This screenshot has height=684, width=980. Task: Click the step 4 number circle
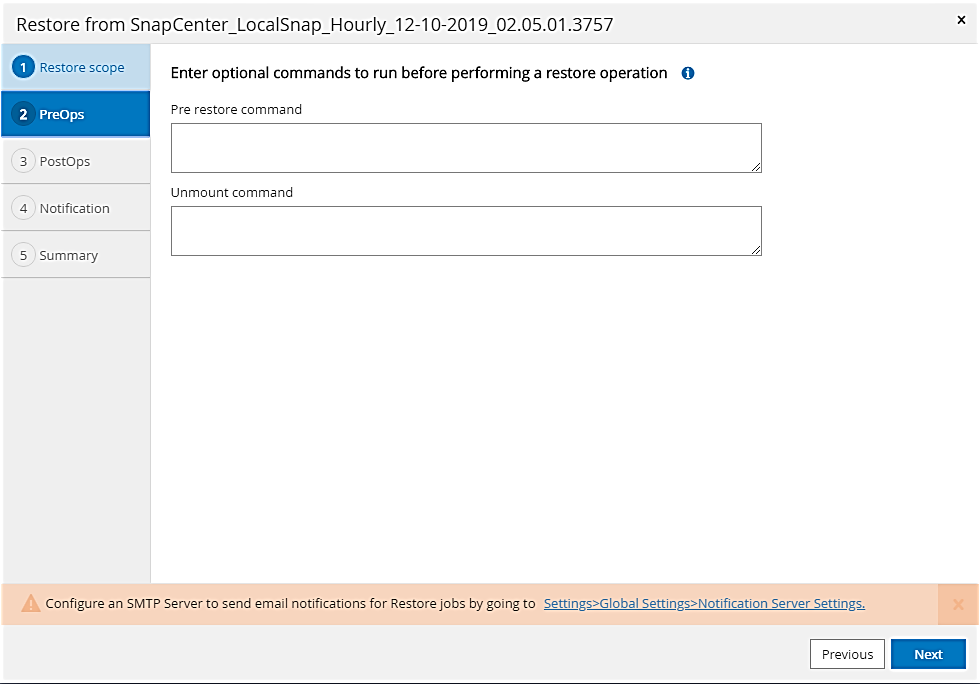click(x=23, y=208)
